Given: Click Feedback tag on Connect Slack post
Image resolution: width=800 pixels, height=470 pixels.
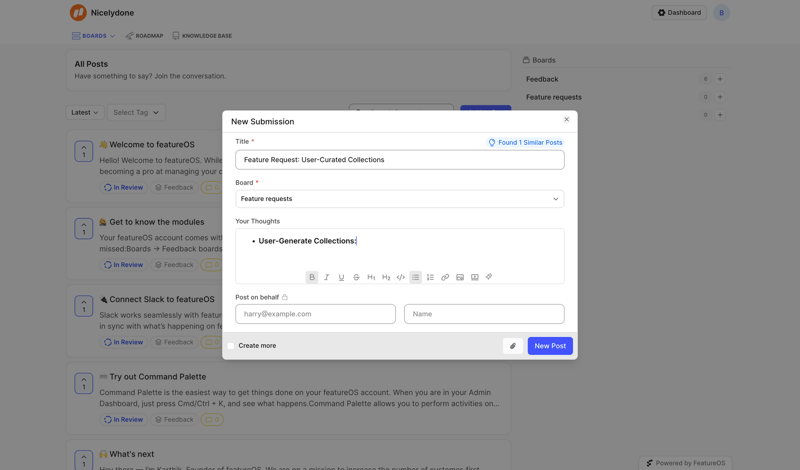Looking at the screenshot, I should (174, 342).
